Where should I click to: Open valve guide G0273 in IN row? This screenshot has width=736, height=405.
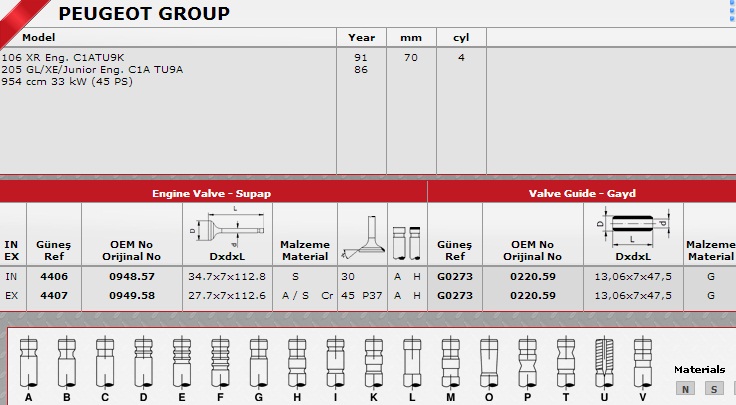click(x=455, y=276)
